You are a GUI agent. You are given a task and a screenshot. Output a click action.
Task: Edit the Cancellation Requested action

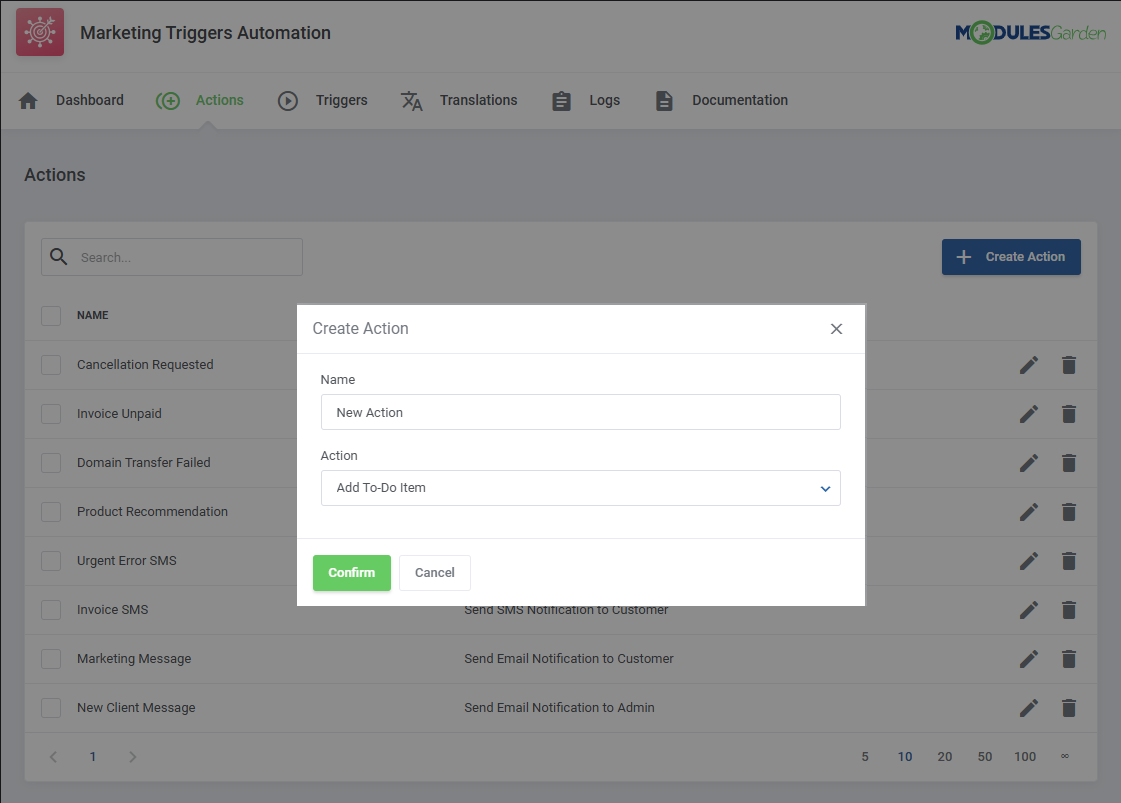point(1029,365)
